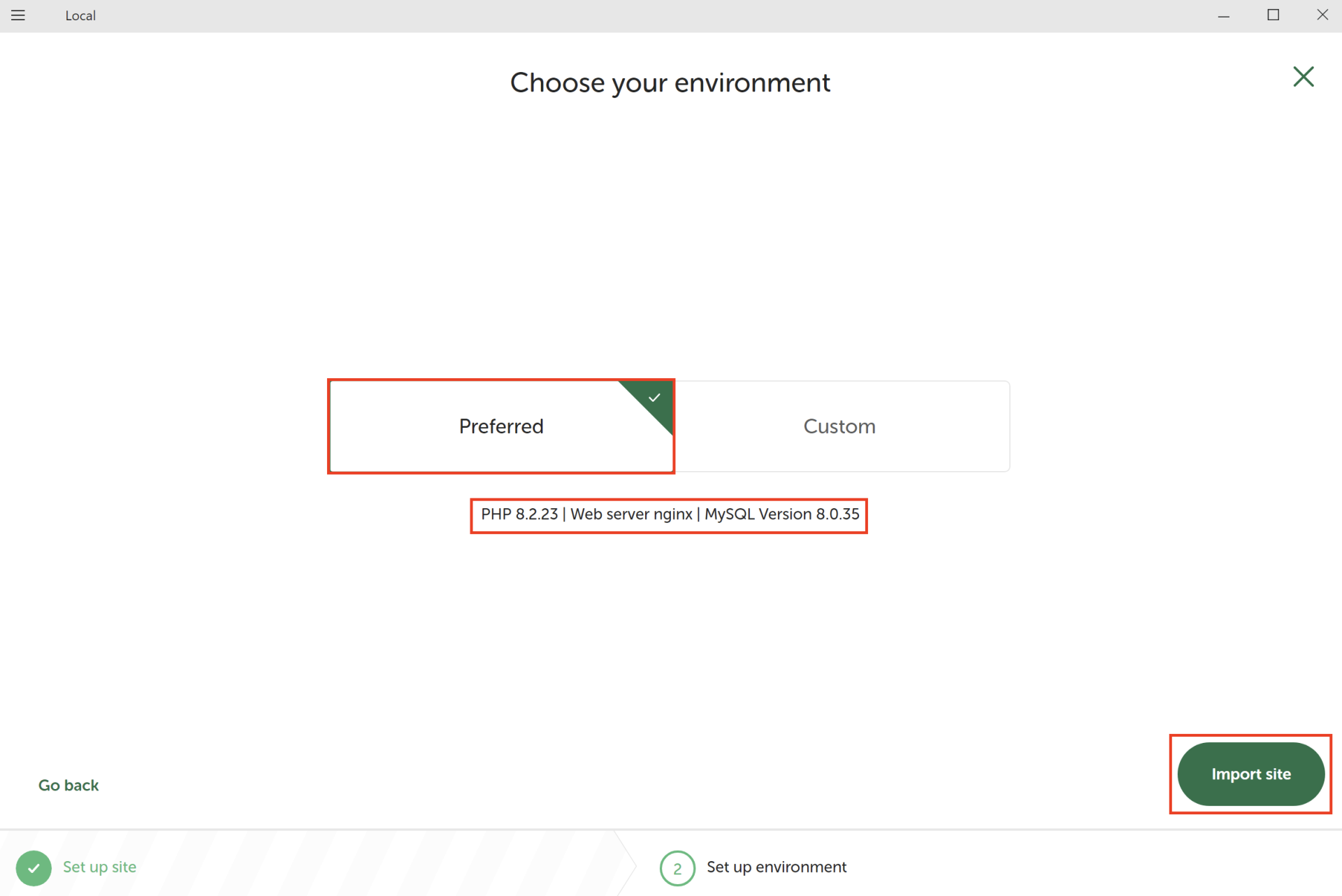This screenshot has height=896, width=1342.
Task: Go to Set up site step
Action: pyautogui.click(x=99, y=867)
